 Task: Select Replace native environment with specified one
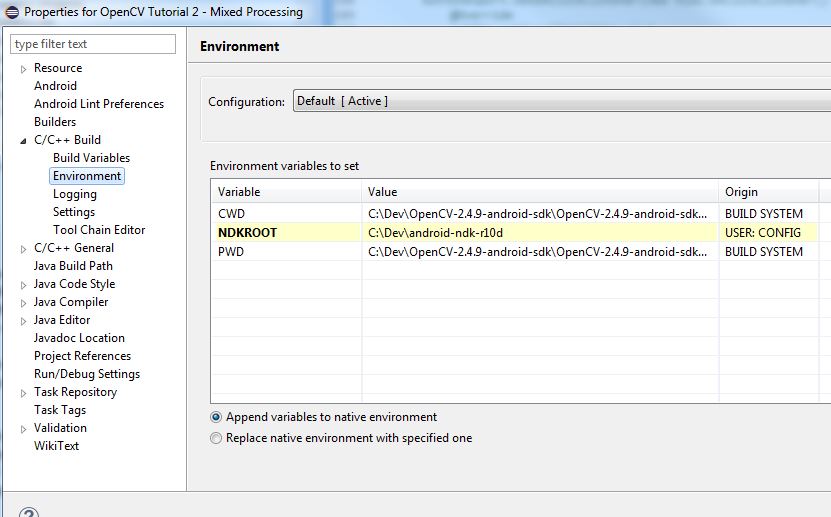216,438
